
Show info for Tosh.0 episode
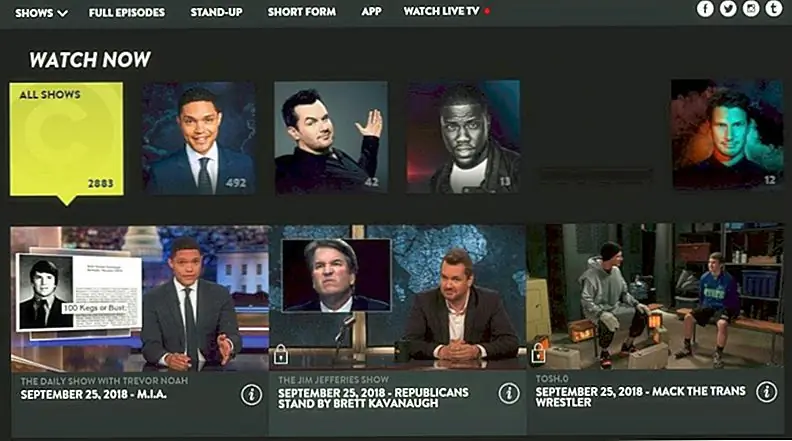pos(766,391)
